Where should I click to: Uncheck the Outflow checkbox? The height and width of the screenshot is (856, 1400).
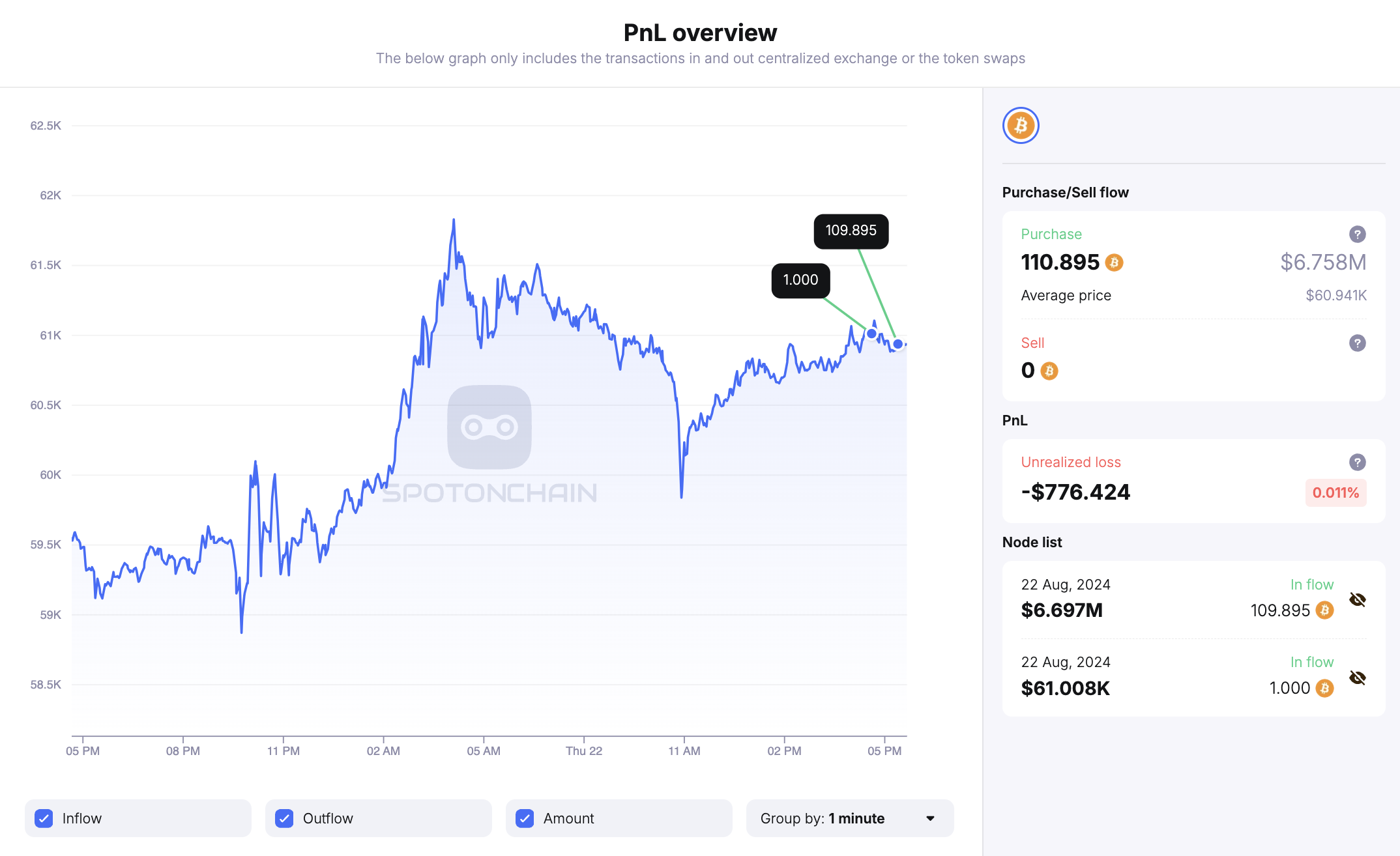(x=284, y=818)
